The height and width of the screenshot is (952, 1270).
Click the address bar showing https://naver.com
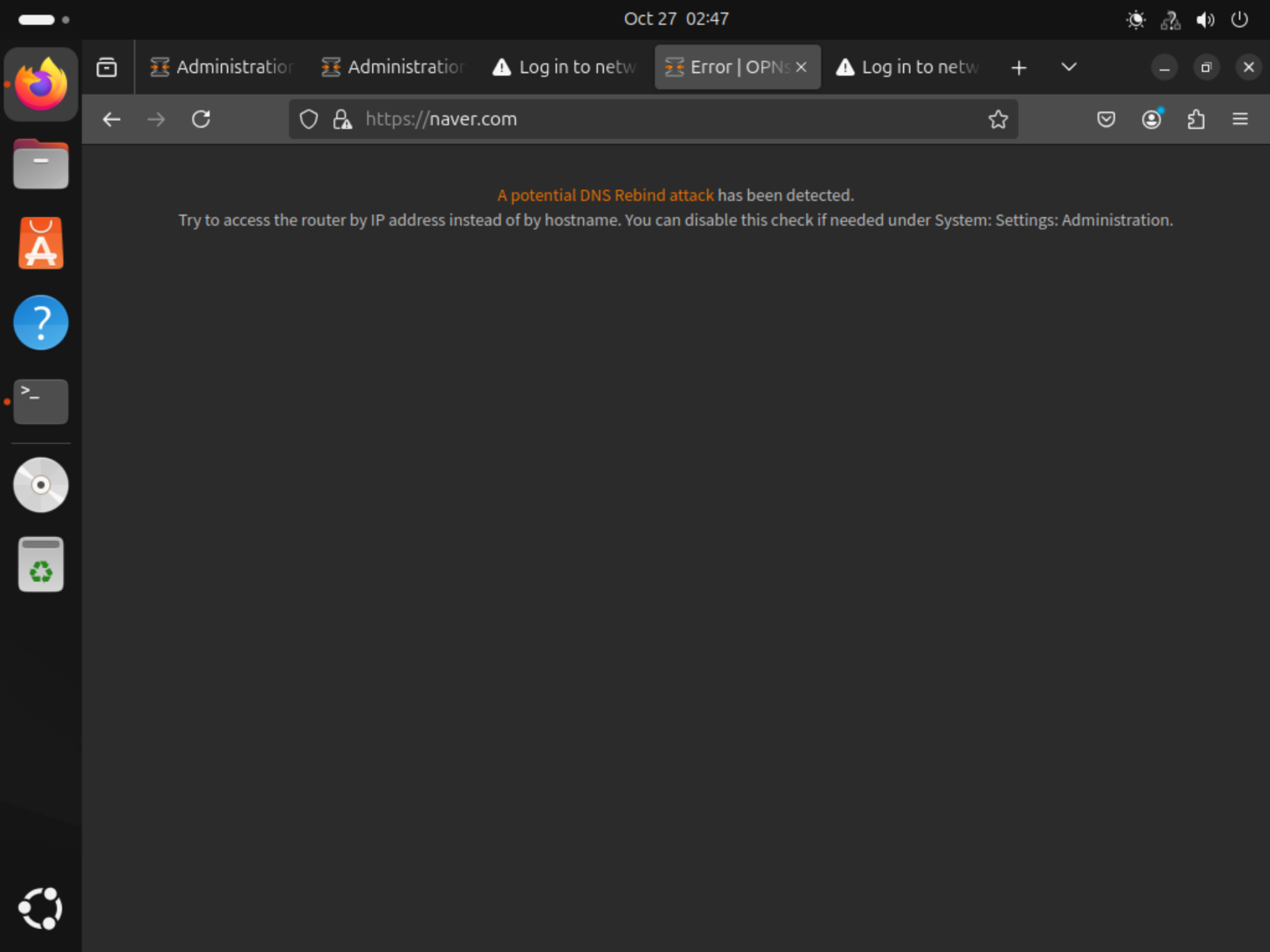(653, 119)
